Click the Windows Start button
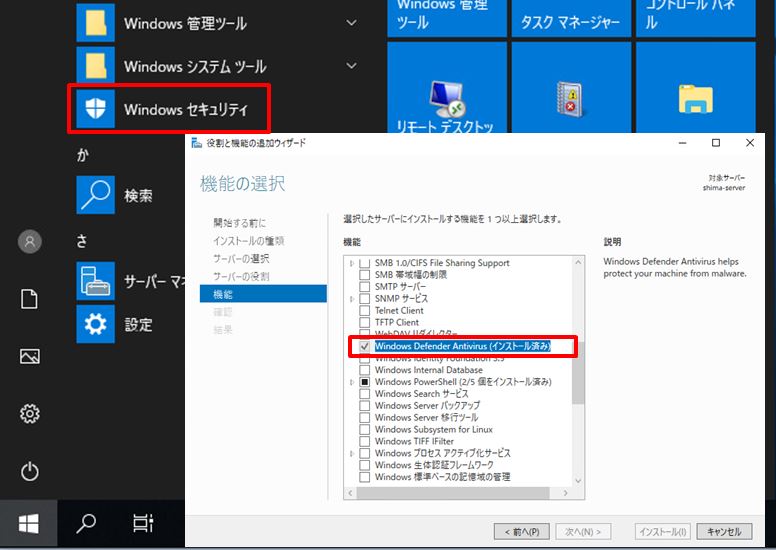The image size is (776, 550). click(29, 524)
